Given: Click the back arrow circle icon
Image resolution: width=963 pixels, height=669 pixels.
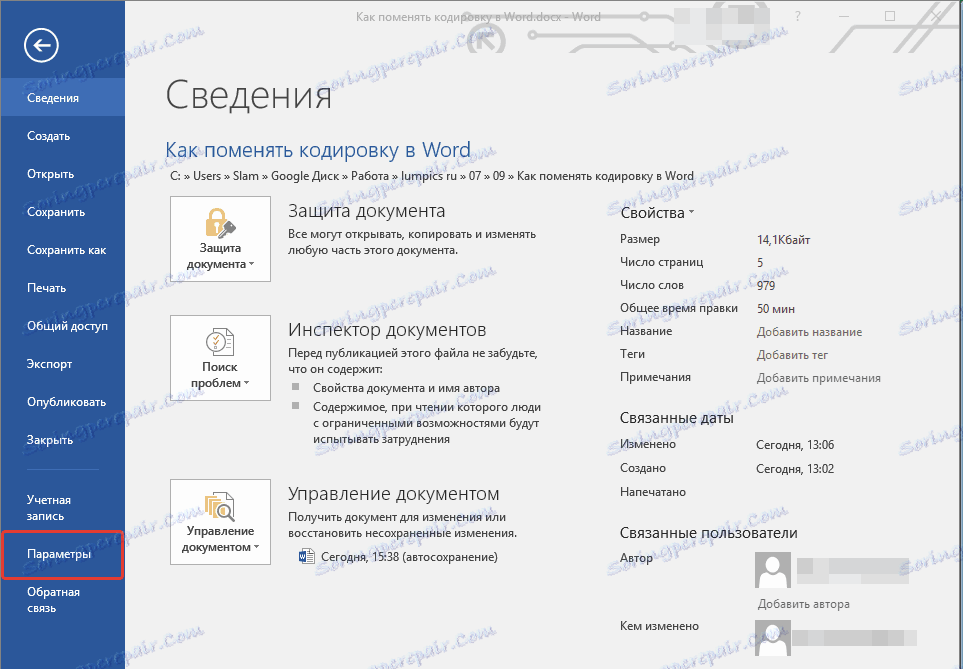Looking at the screenshot, I should [41, 45].
